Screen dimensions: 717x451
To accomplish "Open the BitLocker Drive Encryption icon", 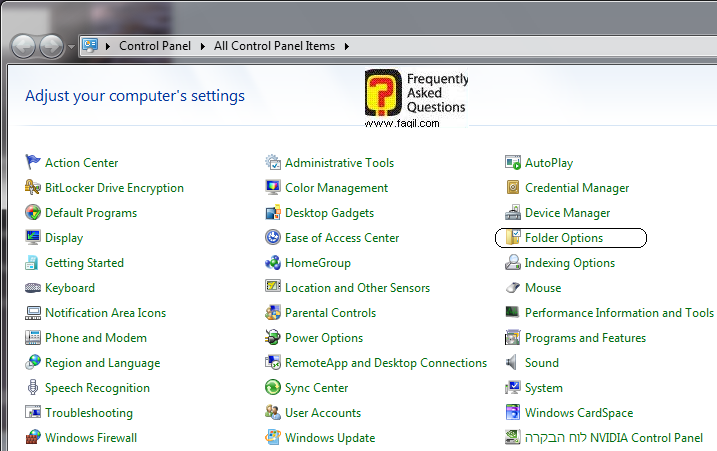I will (x=33, y=188).
